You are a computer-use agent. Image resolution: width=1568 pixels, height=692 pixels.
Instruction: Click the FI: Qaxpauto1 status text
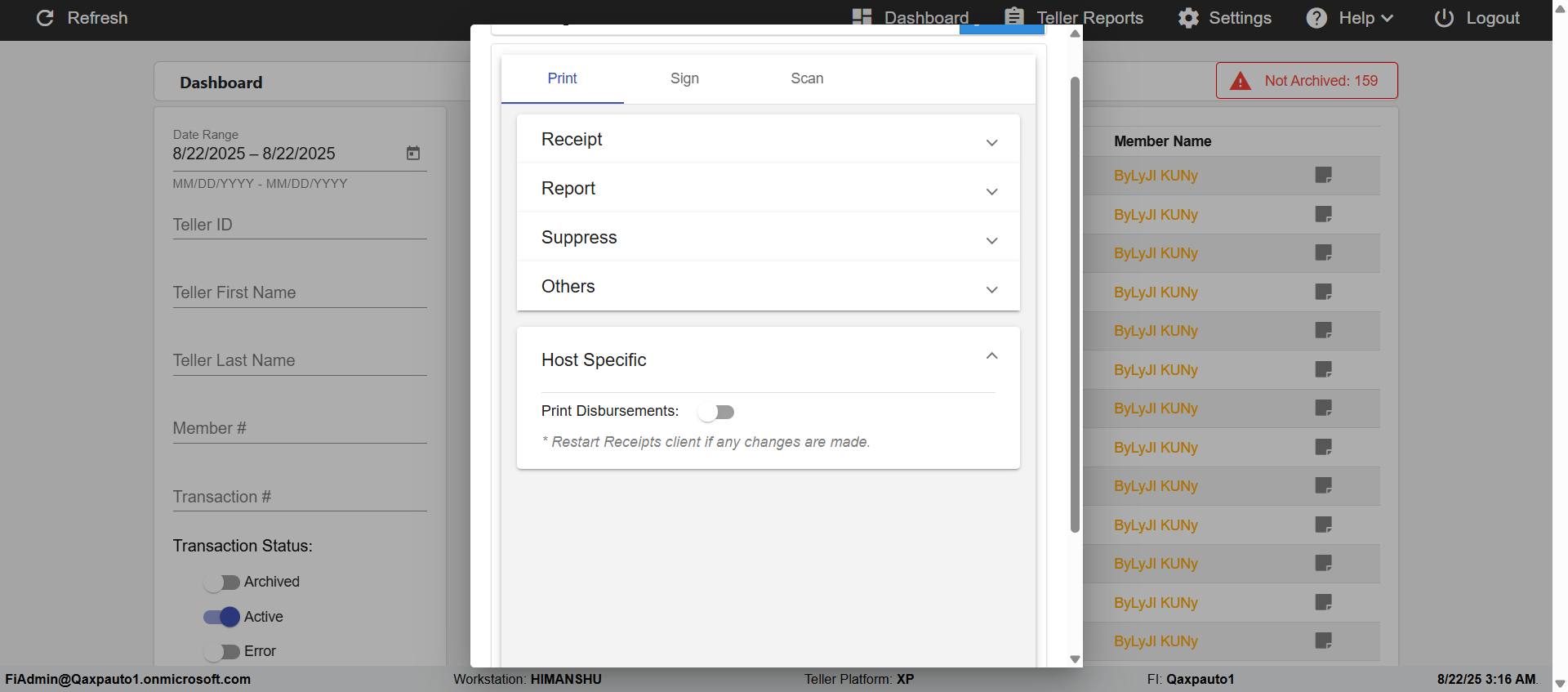tap(1191, 680)
